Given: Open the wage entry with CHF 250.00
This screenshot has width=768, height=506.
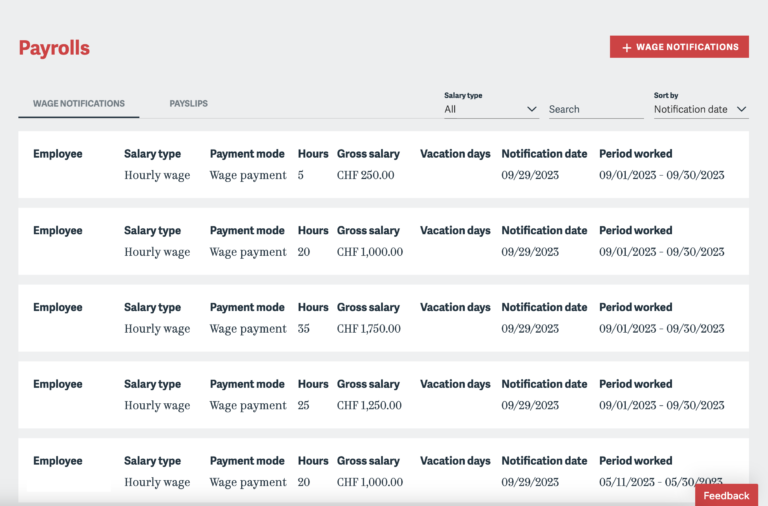Looking at the screenshot, I should [365, 175].
